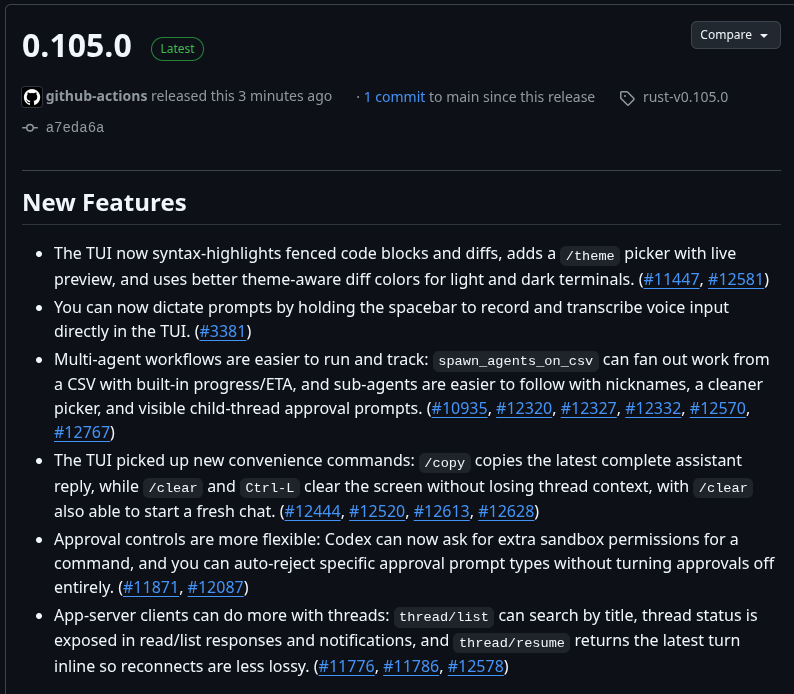Open pull request #12570
794x694 pixels.
tap(718, 409)
